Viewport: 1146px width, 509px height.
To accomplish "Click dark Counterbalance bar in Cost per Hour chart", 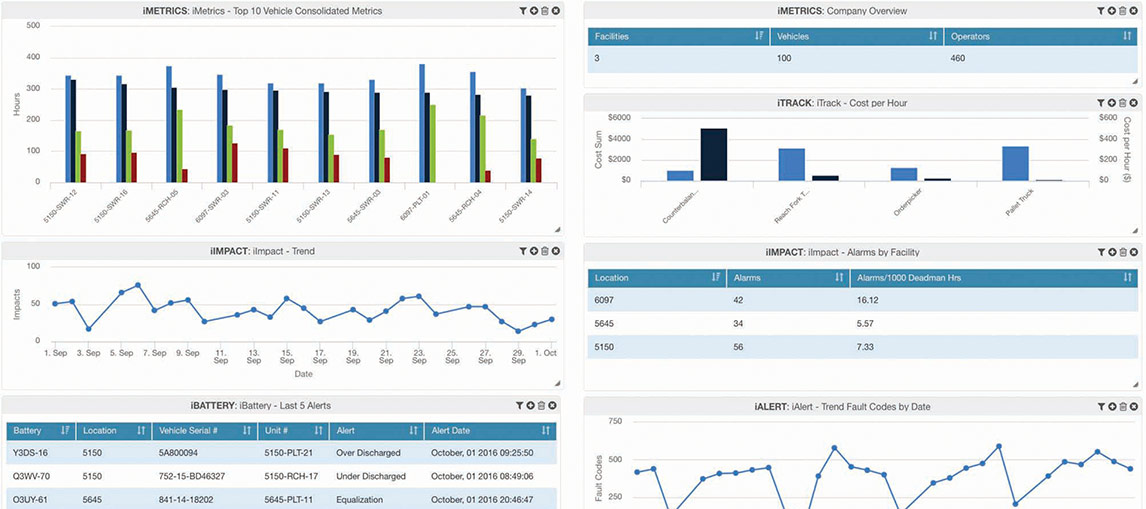I will (713, 154).
